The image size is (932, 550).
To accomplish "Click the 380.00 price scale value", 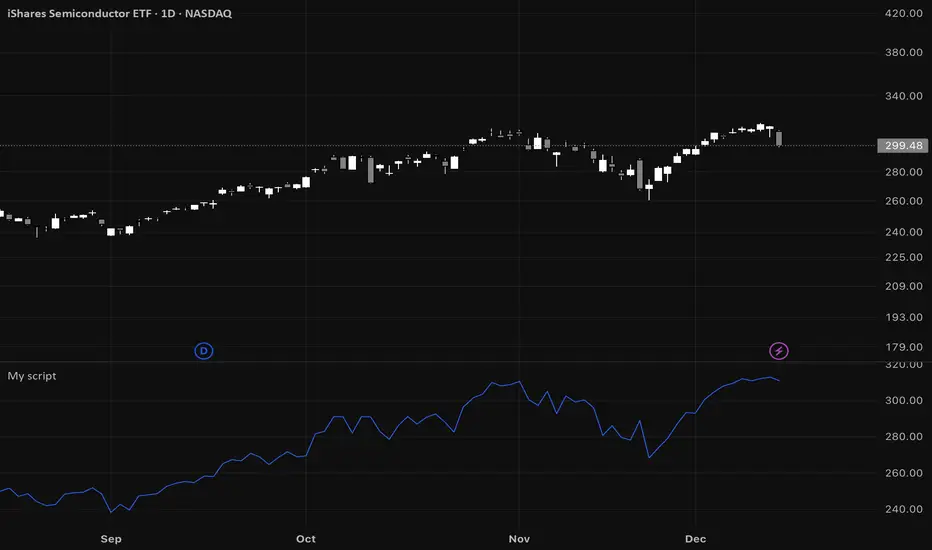I will click(903, 52).
